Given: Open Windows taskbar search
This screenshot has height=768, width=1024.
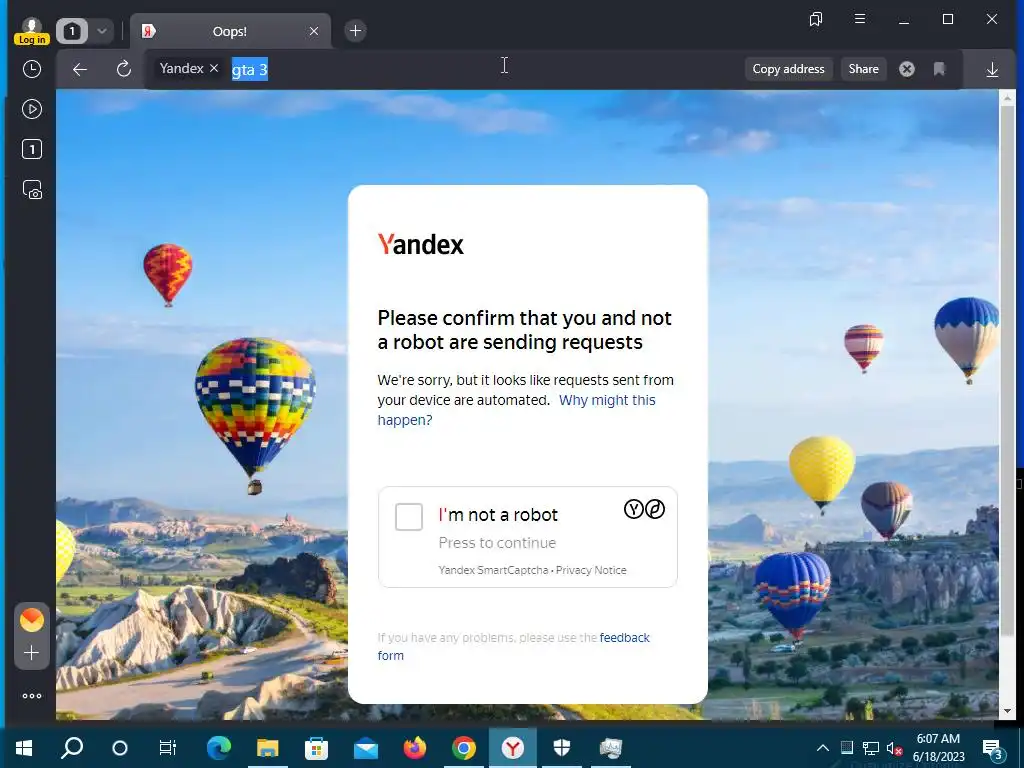Looking at the screenshot, I should coord(72,748).
